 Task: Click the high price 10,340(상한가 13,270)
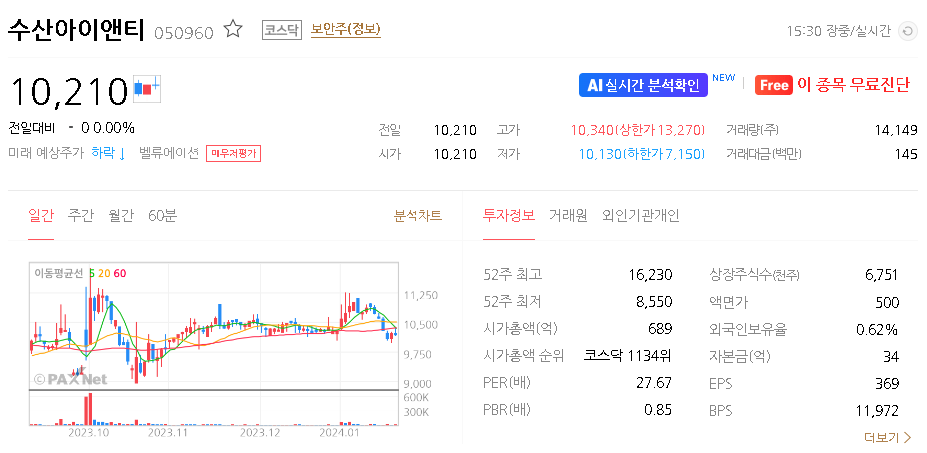638,130
